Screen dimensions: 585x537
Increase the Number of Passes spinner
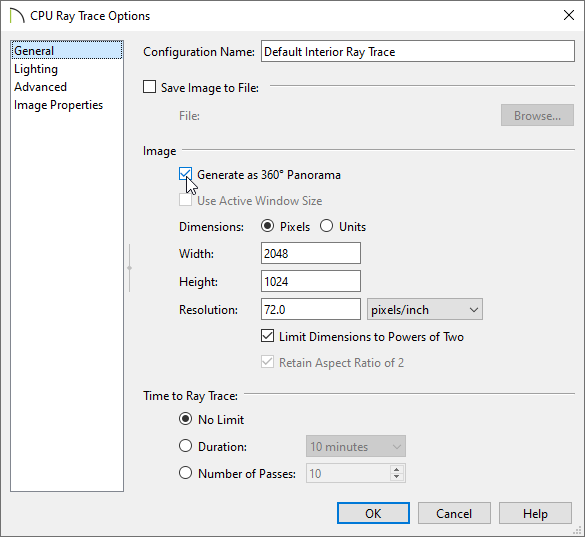pyautogui.click(x=397, y=469)
